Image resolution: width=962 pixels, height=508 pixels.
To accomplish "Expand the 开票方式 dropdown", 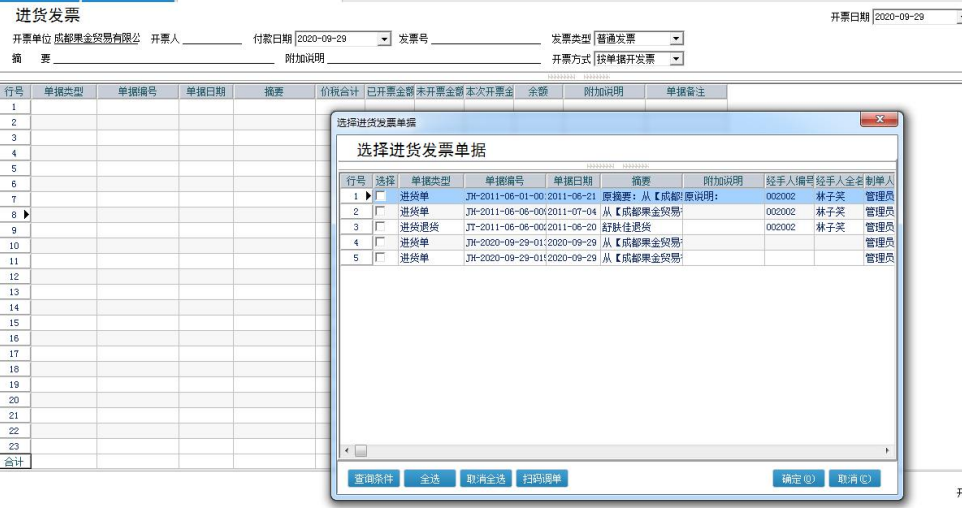I will 676,59.
